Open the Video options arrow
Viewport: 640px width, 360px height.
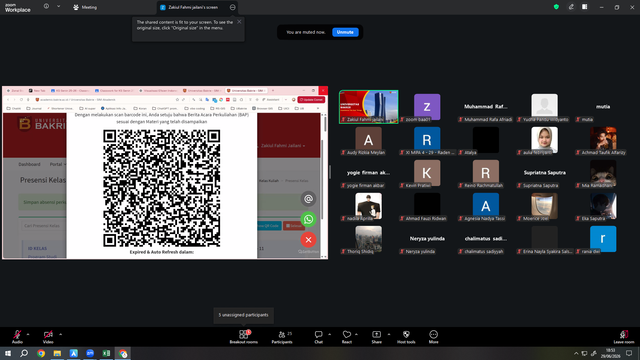(x=60, y=334)
